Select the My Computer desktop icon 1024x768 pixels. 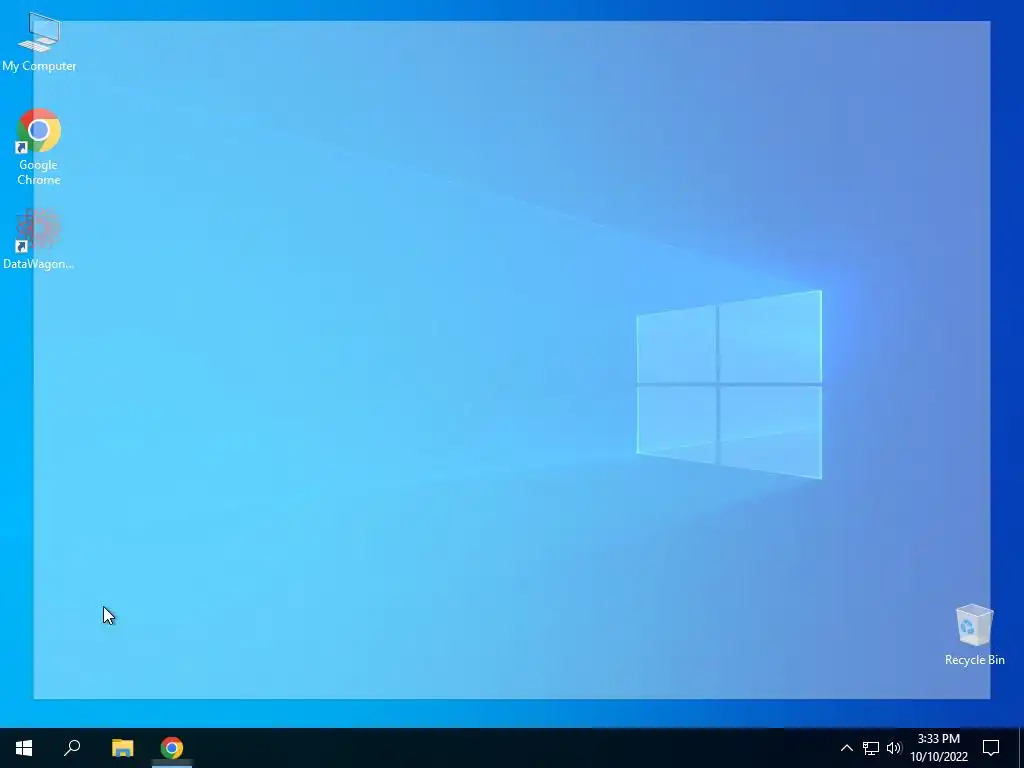coord(39,42)
